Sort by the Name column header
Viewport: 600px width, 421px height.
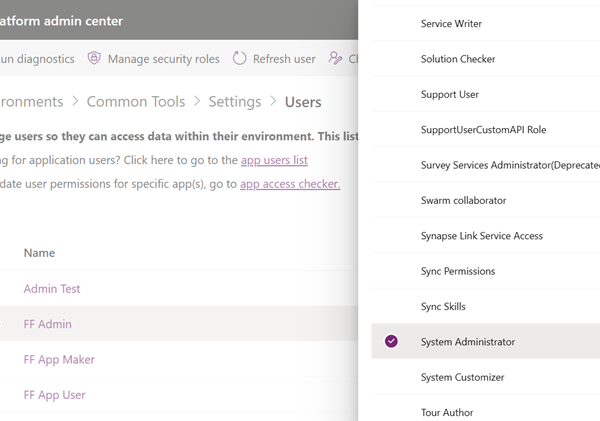40,253
